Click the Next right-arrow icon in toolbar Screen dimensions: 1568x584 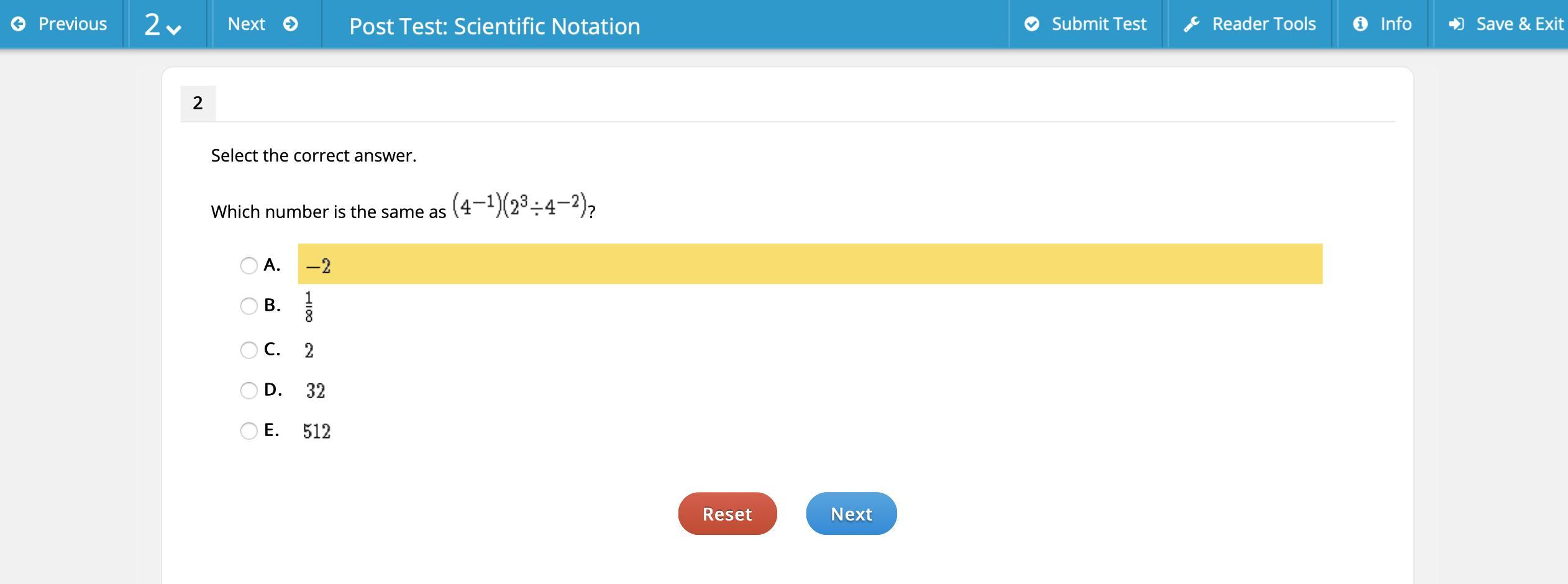[290, 24]
